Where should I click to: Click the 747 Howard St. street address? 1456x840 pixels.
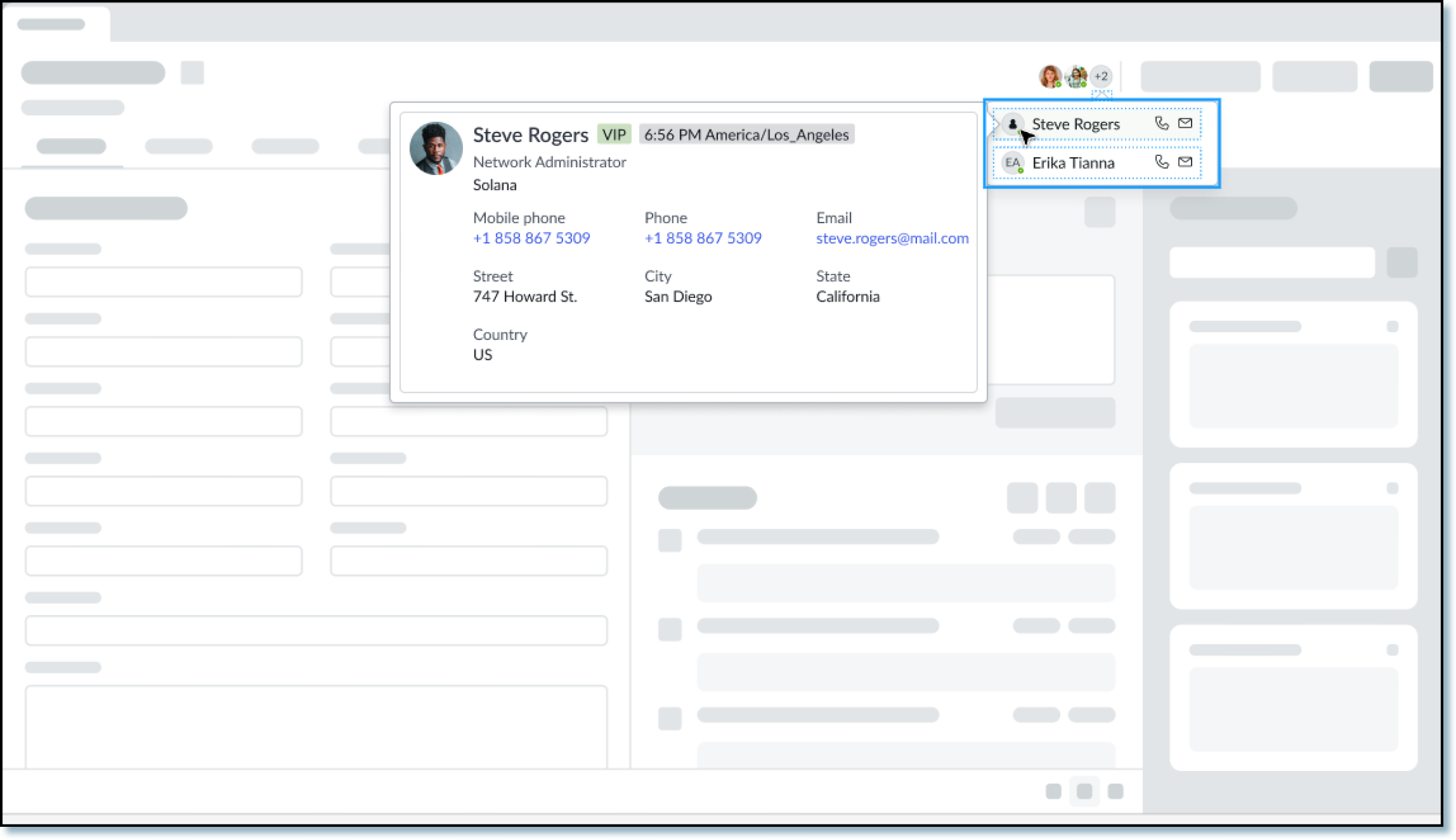click(x=525, y=296)
